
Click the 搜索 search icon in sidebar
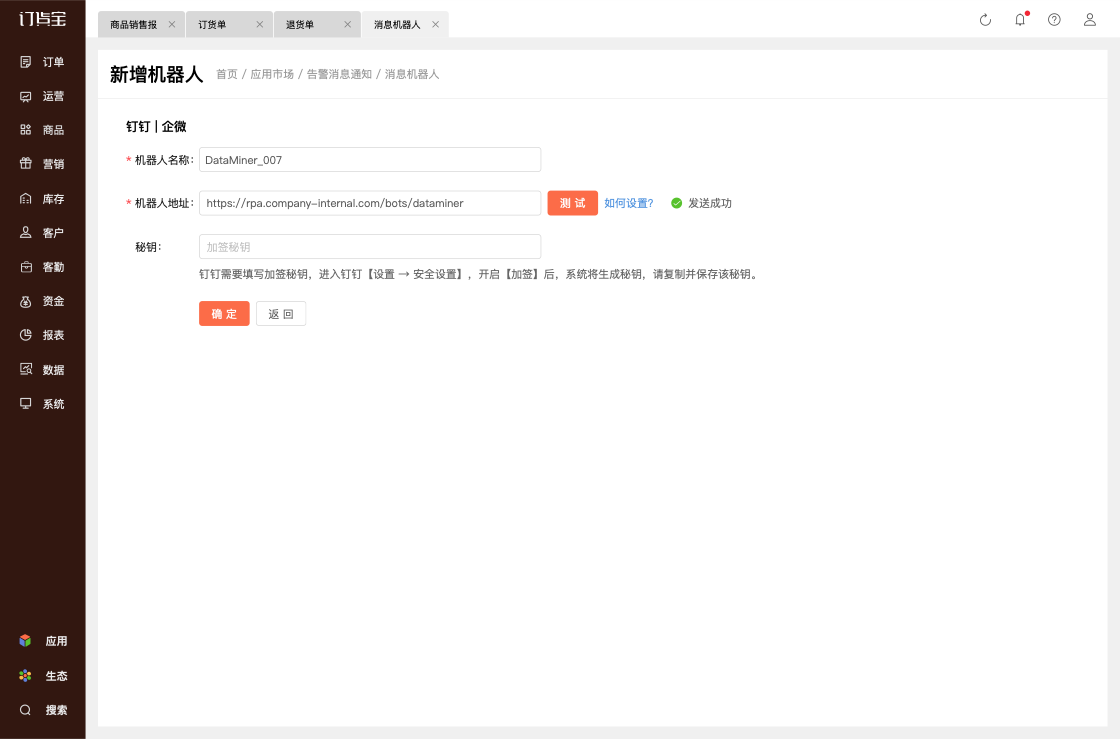pos(26,710)
